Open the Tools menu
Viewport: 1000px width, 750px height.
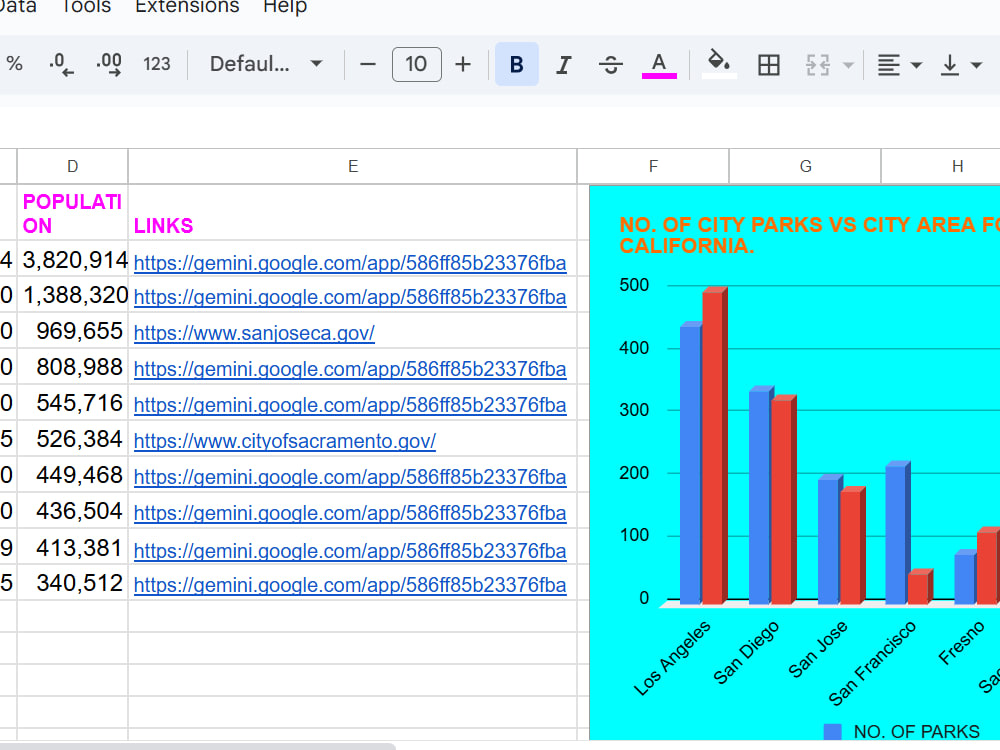click(86, 6)
